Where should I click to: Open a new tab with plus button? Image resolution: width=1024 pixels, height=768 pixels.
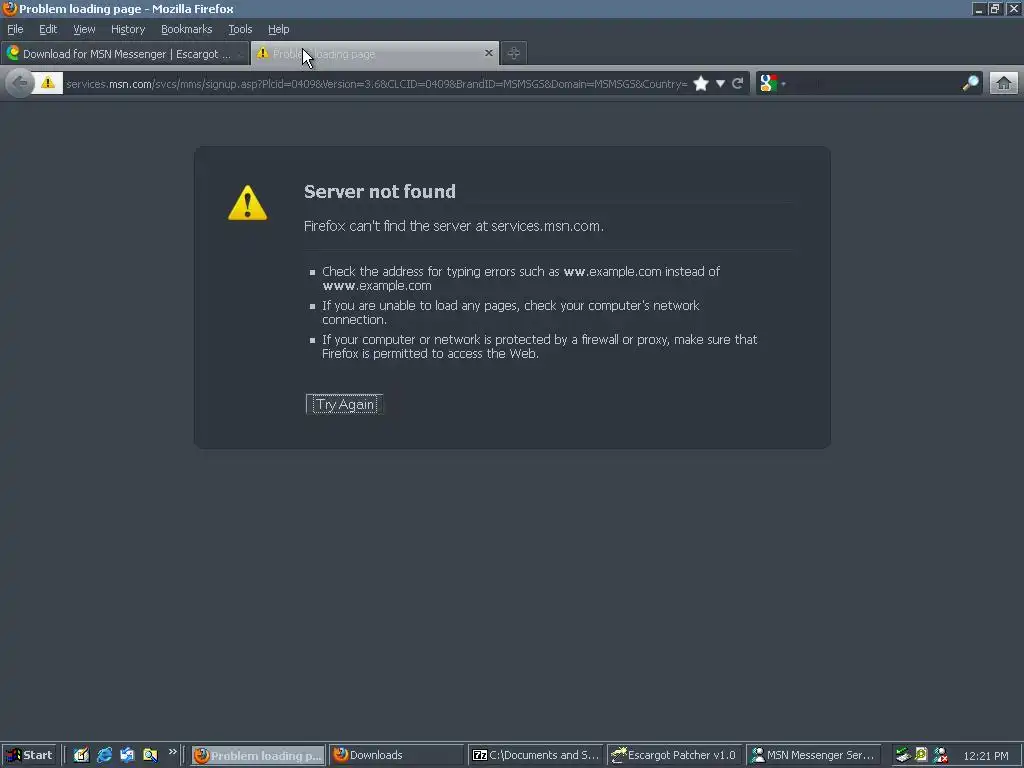[514, 54]
